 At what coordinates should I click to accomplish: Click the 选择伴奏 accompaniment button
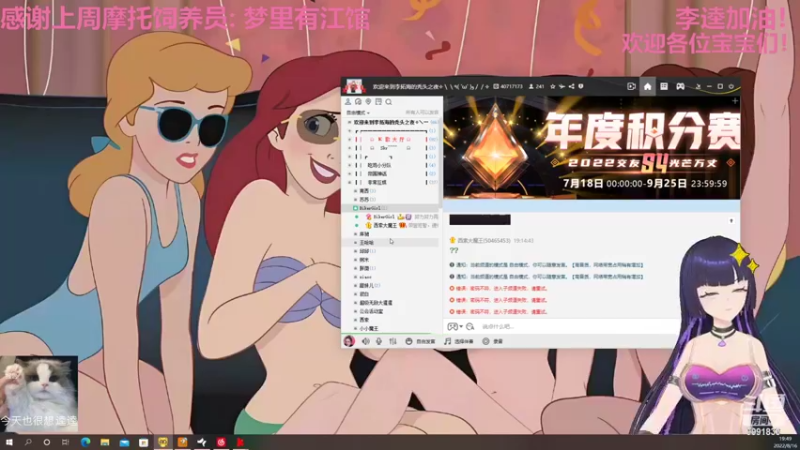(459, 341)
